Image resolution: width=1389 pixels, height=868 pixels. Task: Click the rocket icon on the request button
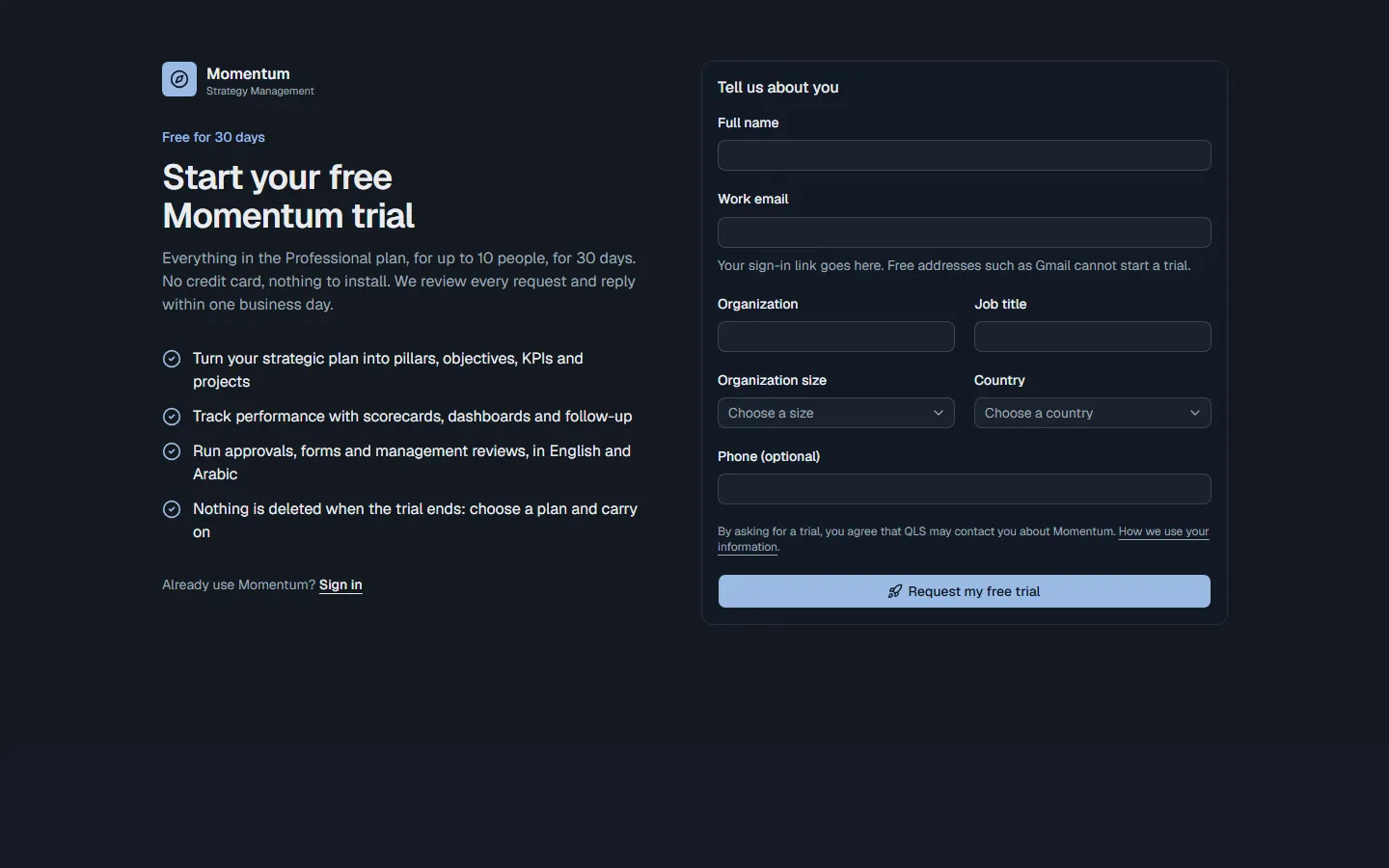tap(895, 591)
